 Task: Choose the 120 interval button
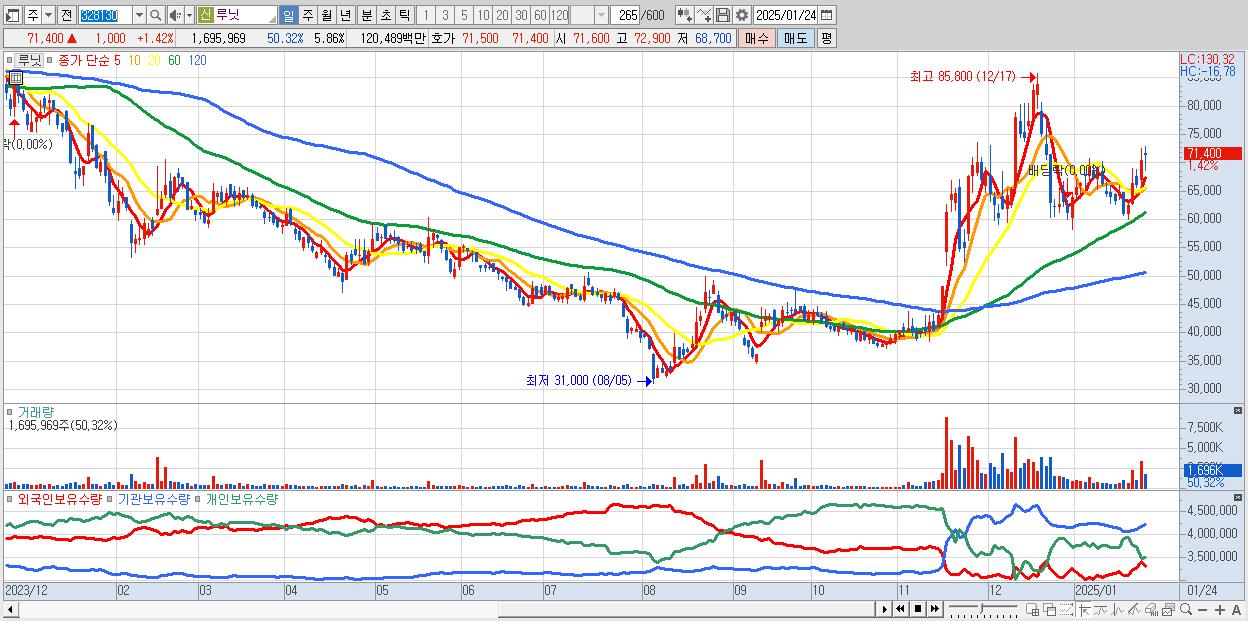pos(559,16)
